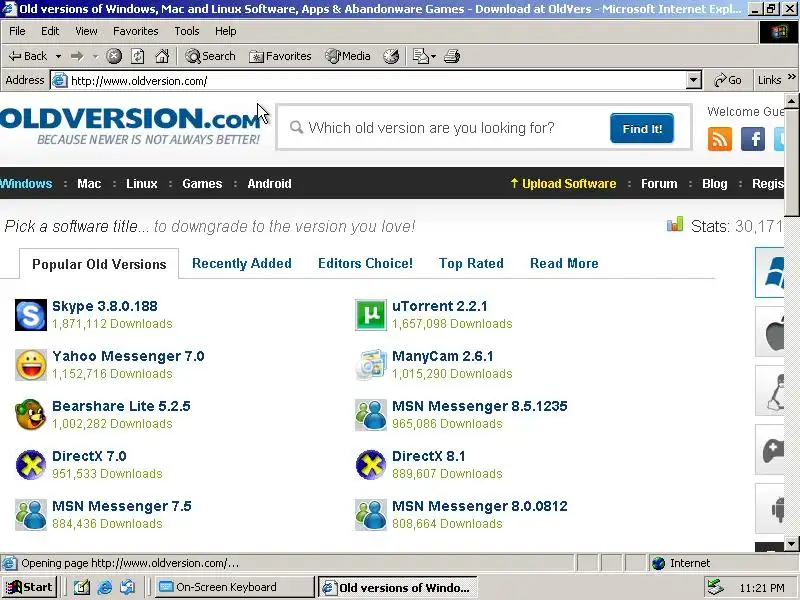The image size is (800, 600).
Task: Open the Favorites toolbar button
Action: tap(280, 56)
